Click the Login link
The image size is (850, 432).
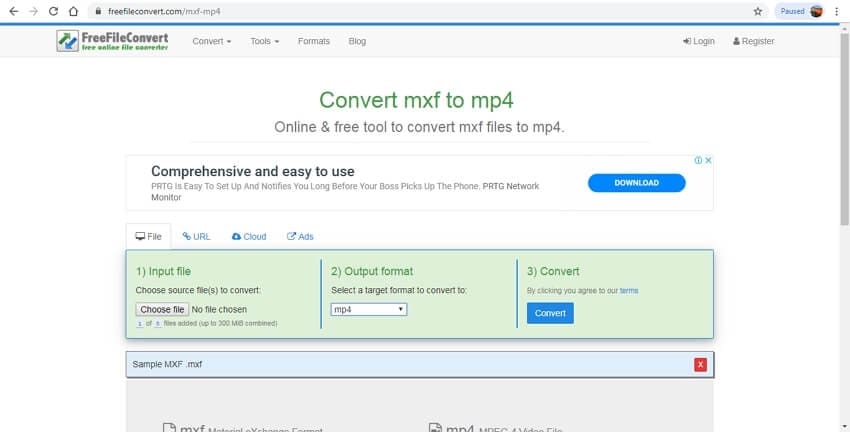(x=699, y=41)
